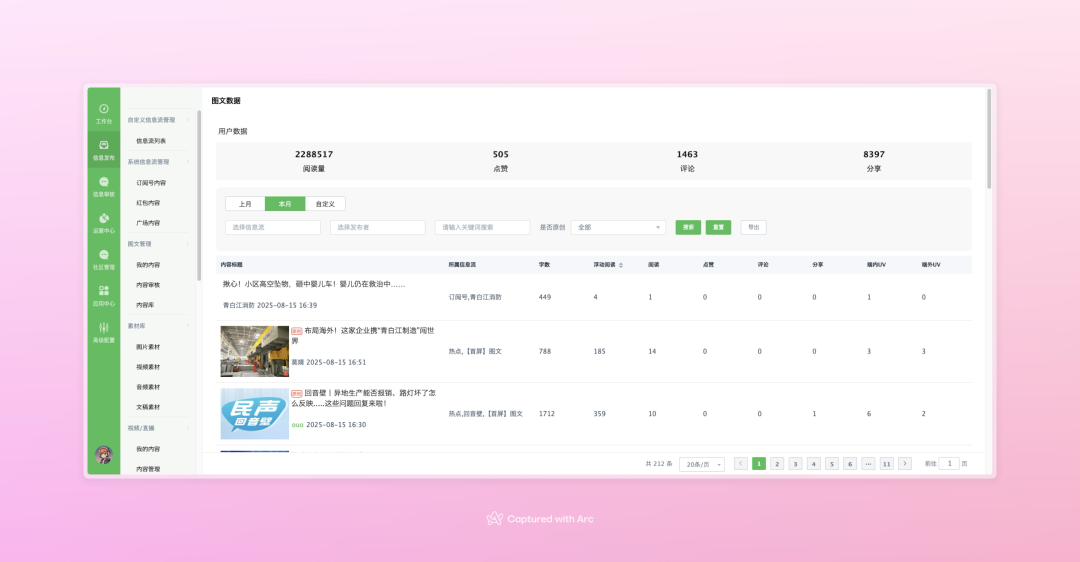Go to page 3
The image size is (1080, 562).
pos(796,464)
